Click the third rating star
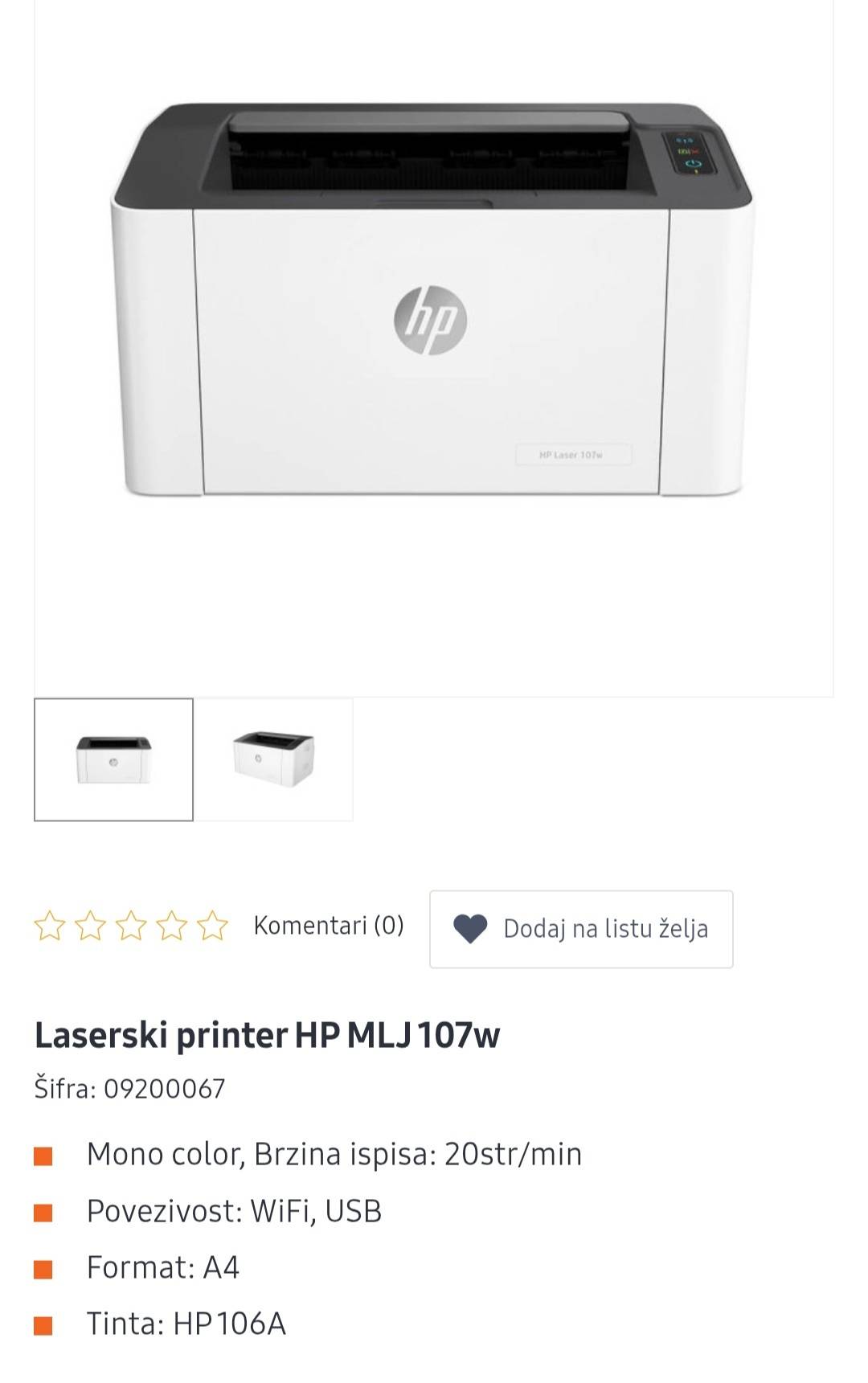The width and height of the screenshot is (868, 1383). coord(131,926)
